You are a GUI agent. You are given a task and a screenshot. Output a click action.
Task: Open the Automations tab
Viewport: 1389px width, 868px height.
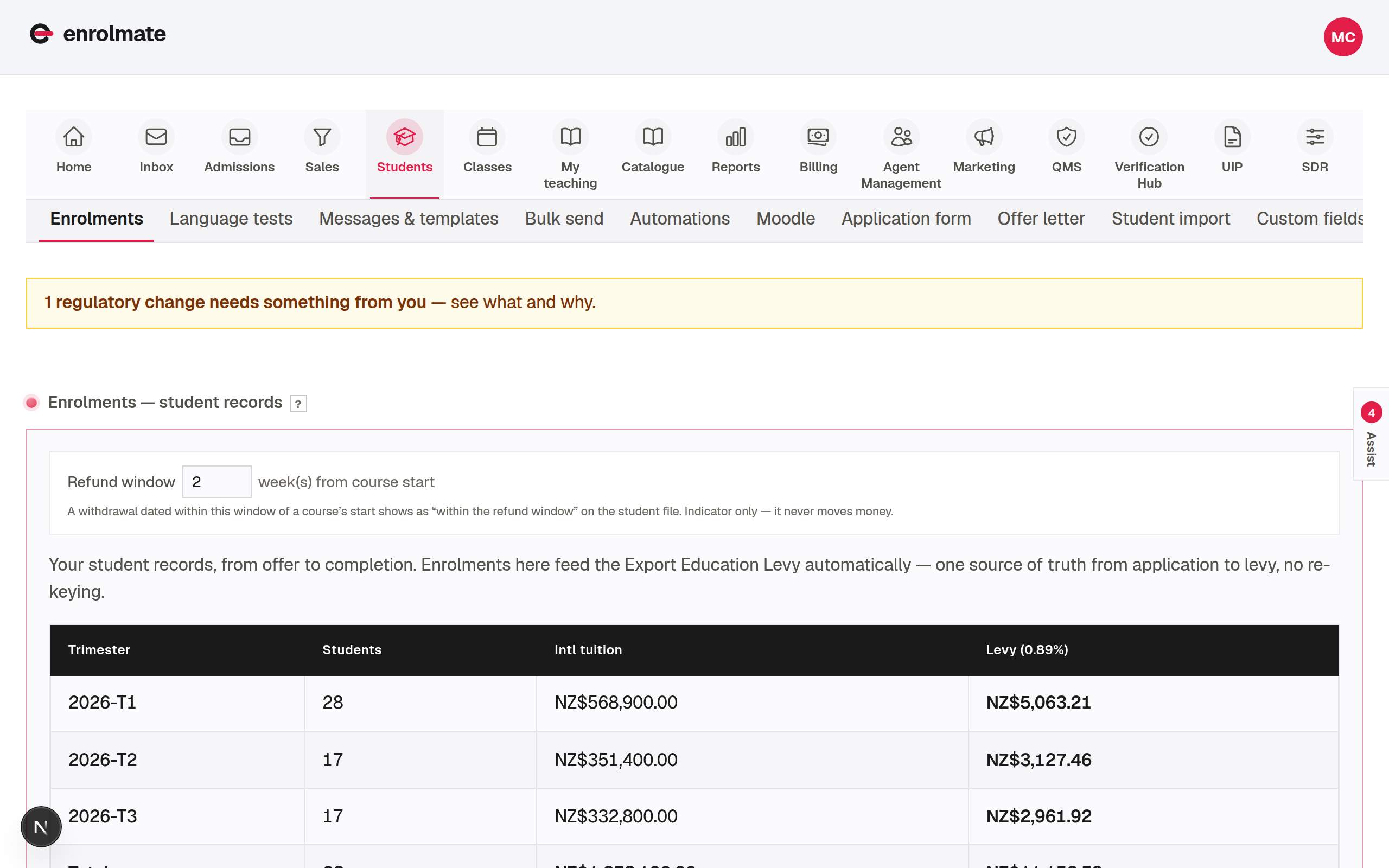click(x=679, y=219)
